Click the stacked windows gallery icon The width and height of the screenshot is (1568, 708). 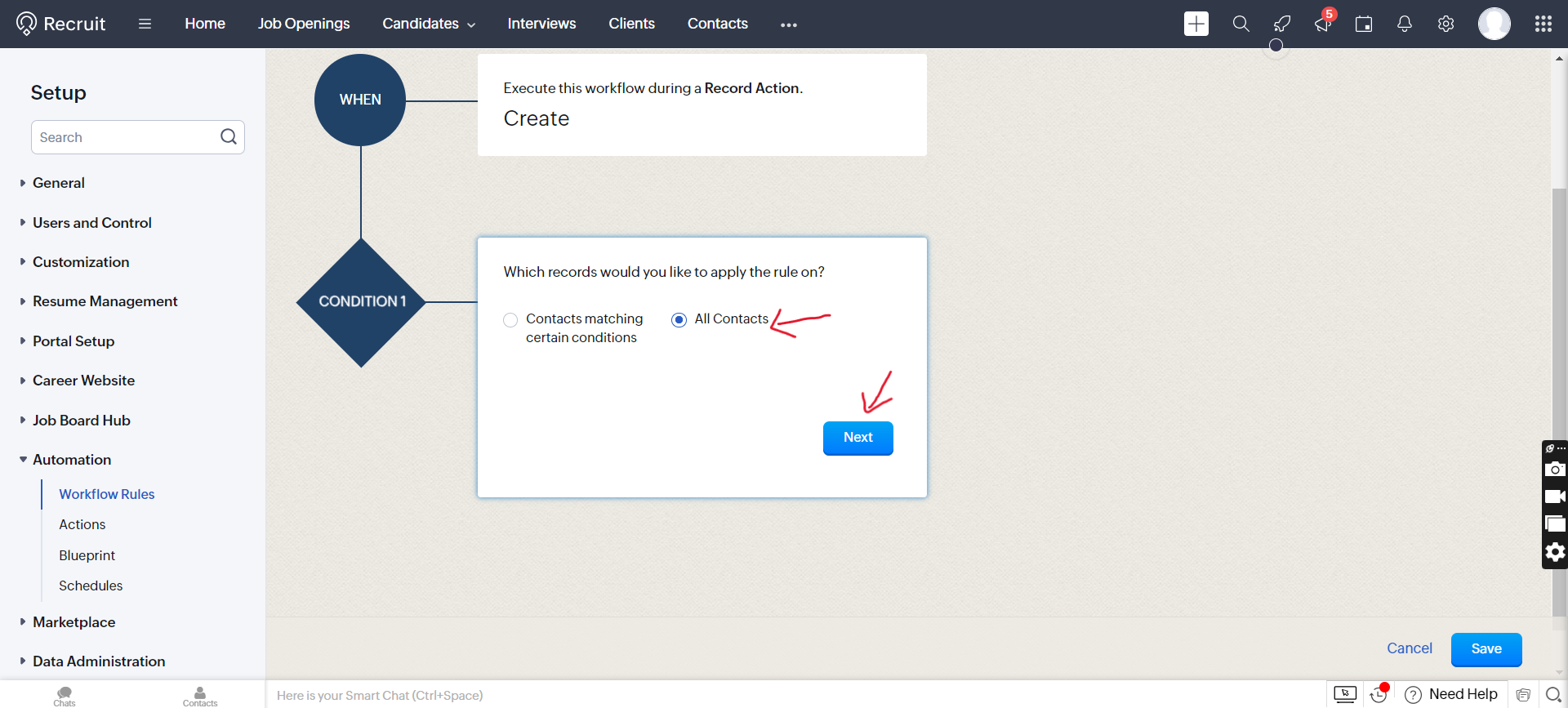coord(1555,524)
